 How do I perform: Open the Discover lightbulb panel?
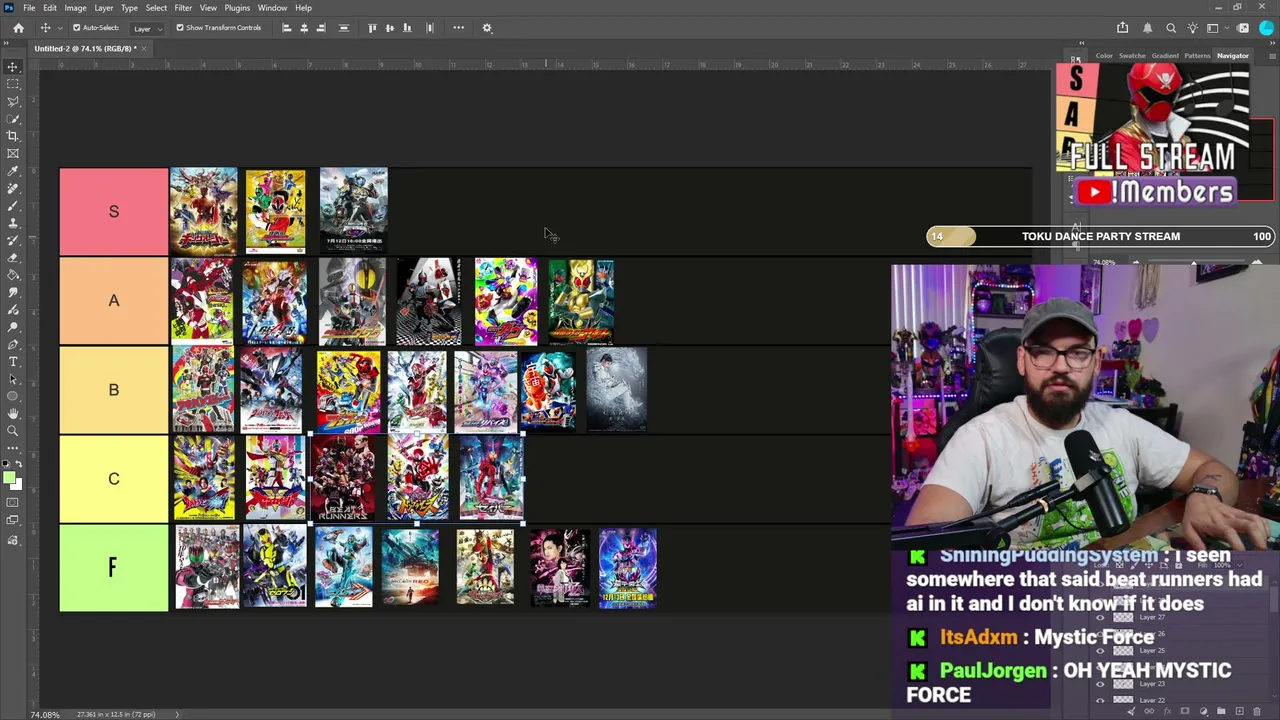pyautogui.click(x=1193, y=28)
